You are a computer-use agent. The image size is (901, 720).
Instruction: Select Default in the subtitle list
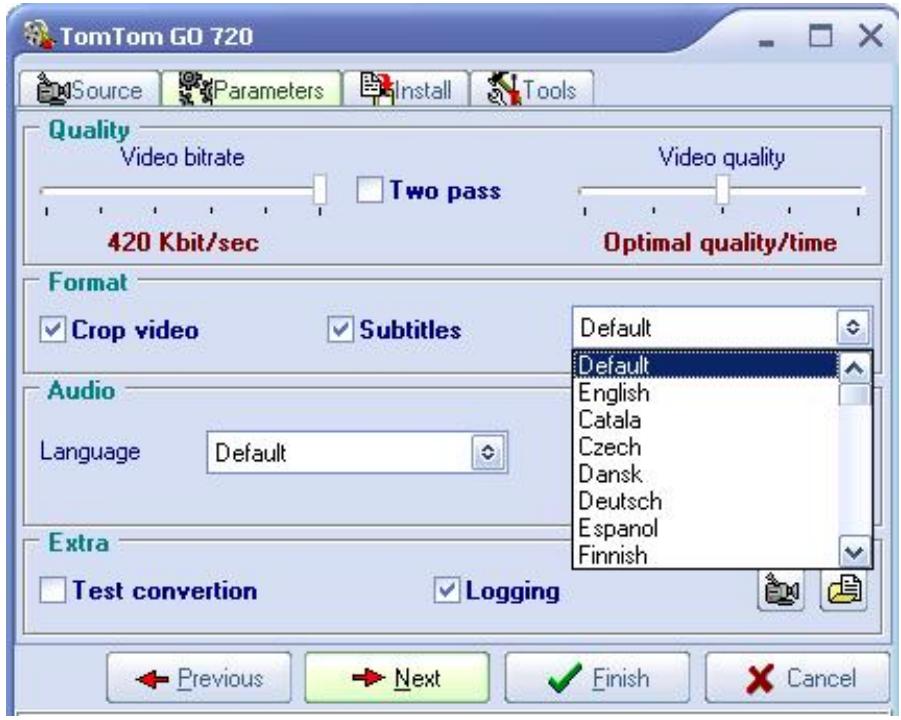click(x=706, y=365)
